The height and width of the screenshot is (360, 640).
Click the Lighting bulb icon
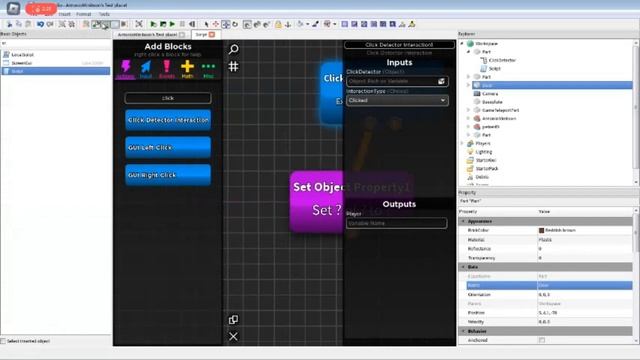click(x=470, y=151)
